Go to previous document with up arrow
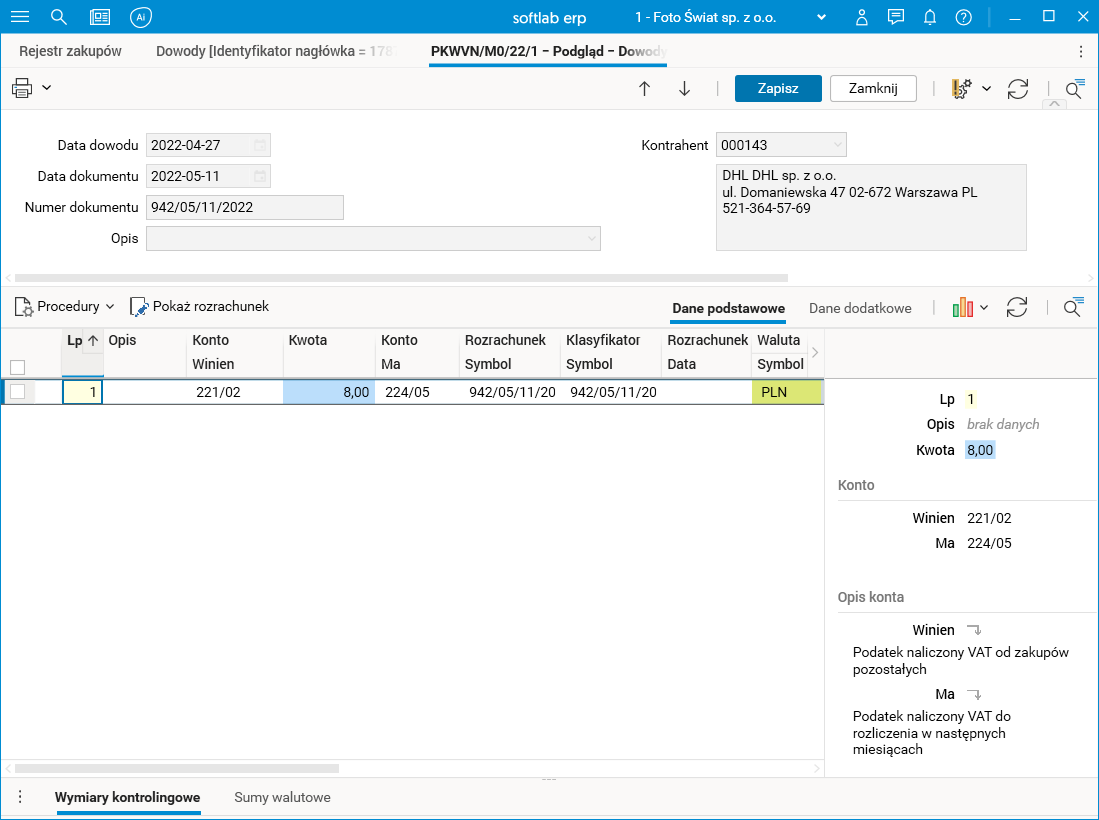This screenshot has width=1099, height=820. 644,88
